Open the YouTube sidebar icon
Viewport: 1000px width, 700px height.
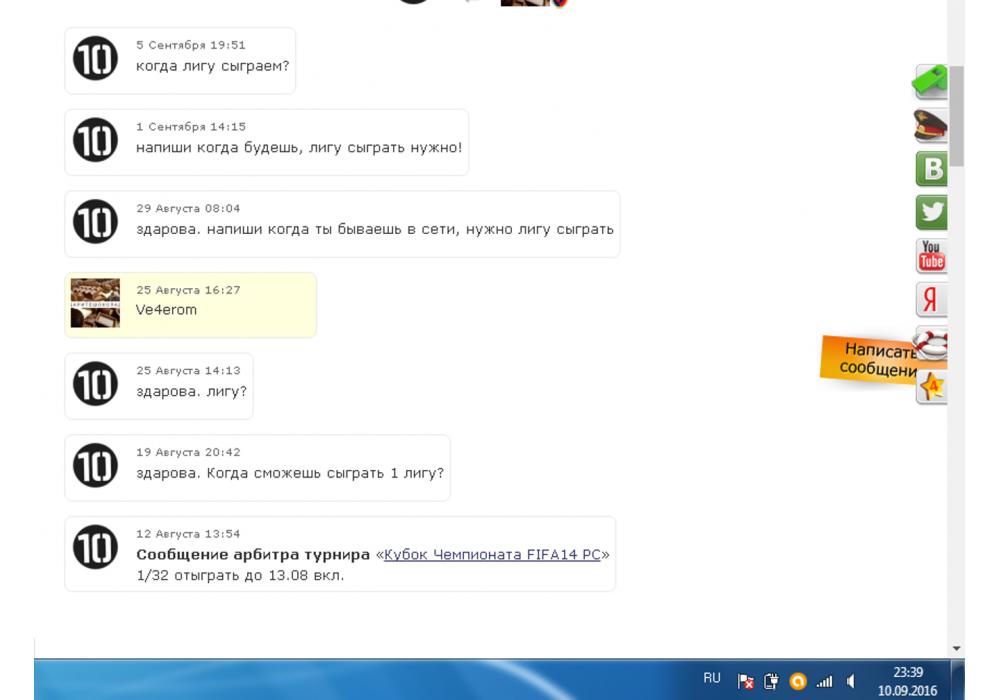932,256
